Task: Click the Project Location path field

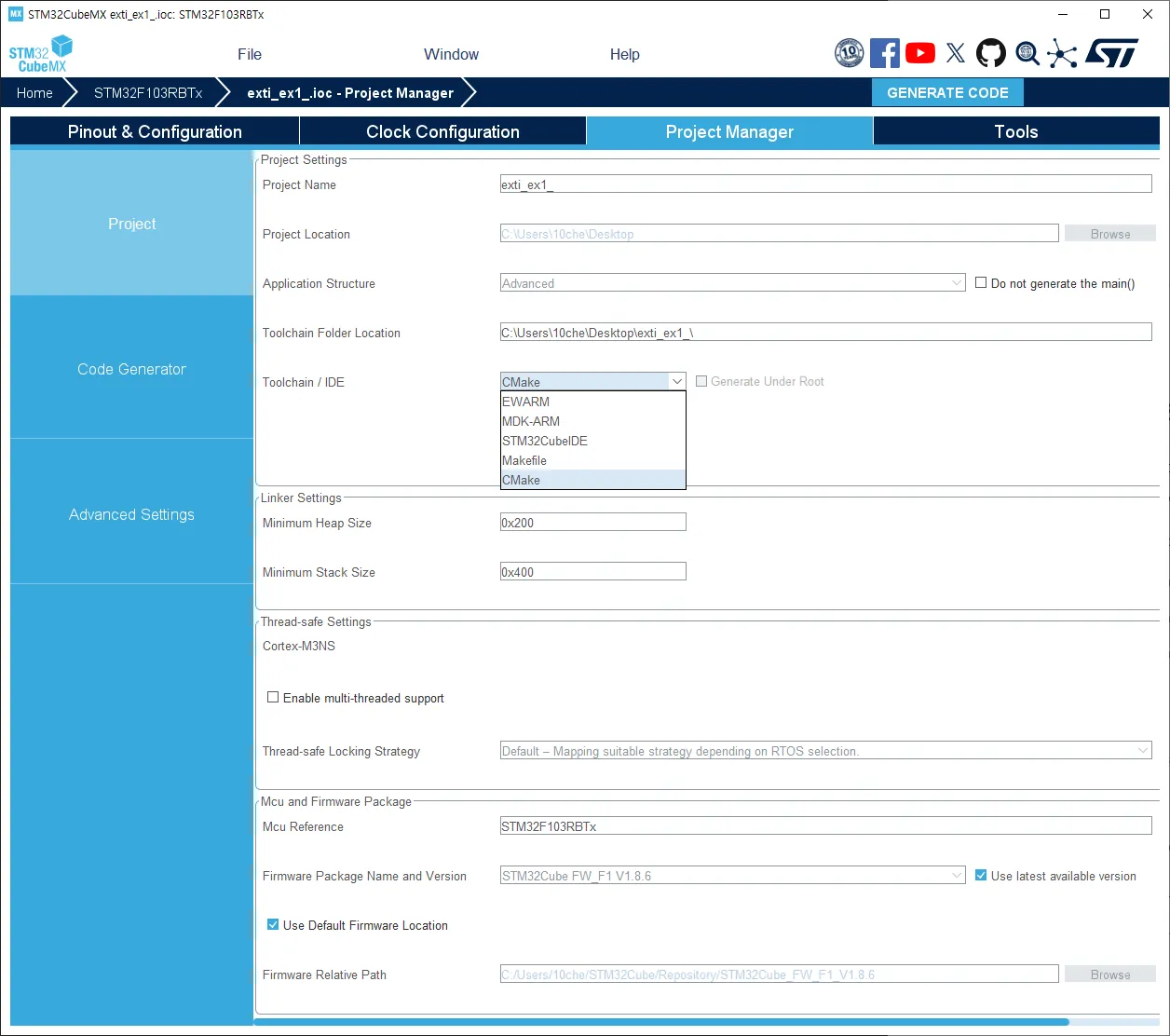Action: [779, 234]
